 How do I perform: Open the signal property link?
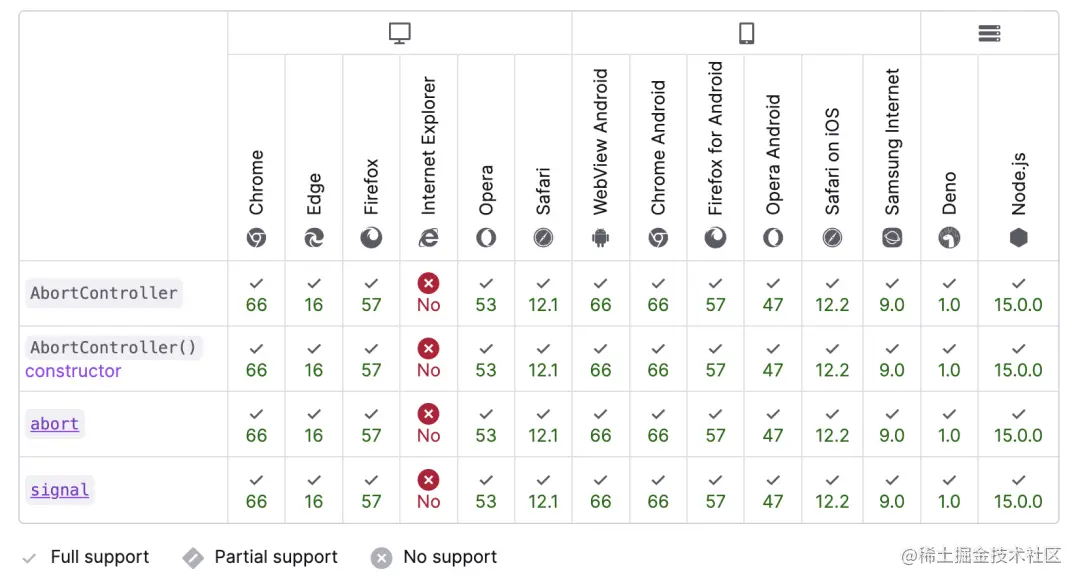[59, 490]
